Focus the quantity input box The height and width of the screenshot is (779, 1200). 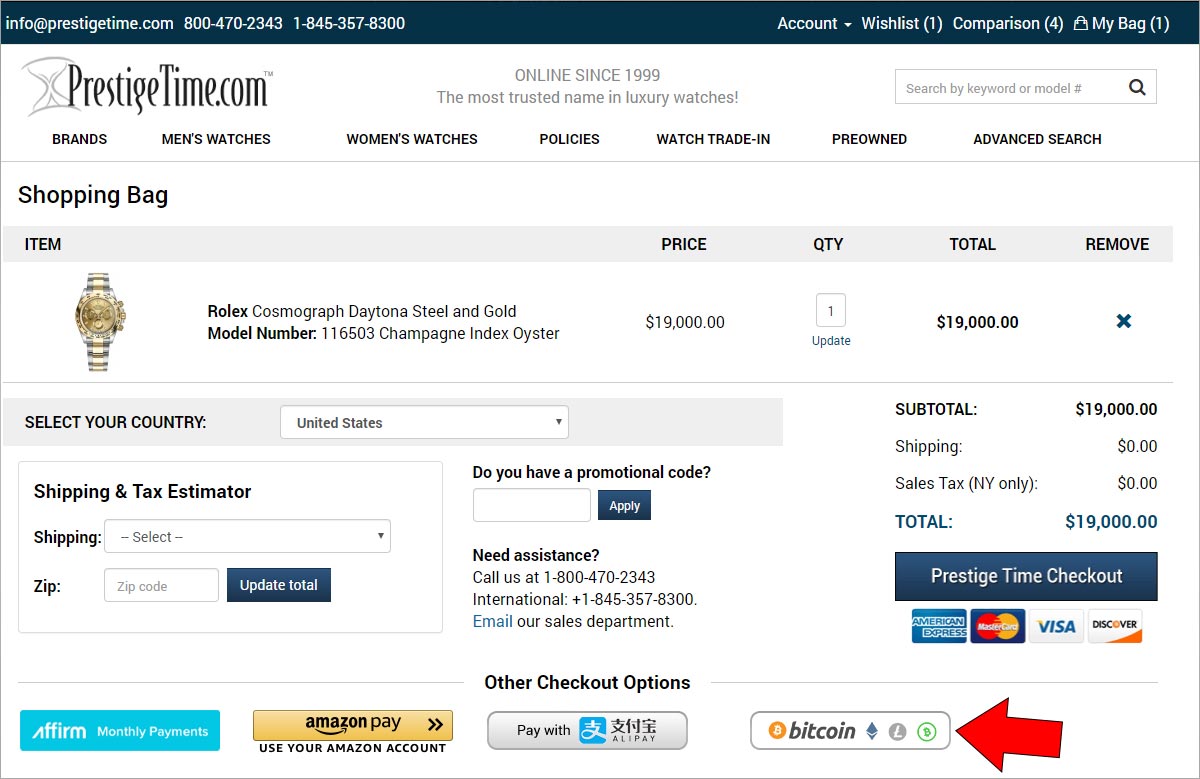831,310
